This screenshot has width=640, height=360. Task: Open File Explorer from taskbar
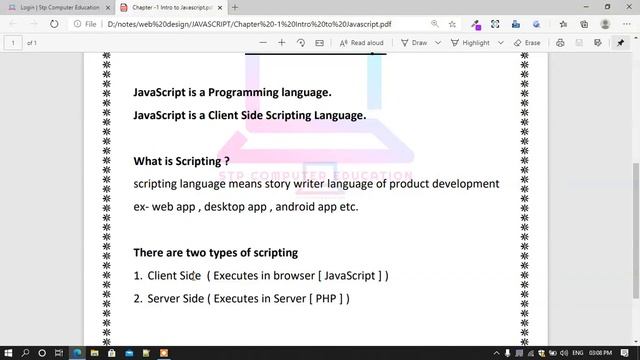pyautogui.click(x=95, y=353)
